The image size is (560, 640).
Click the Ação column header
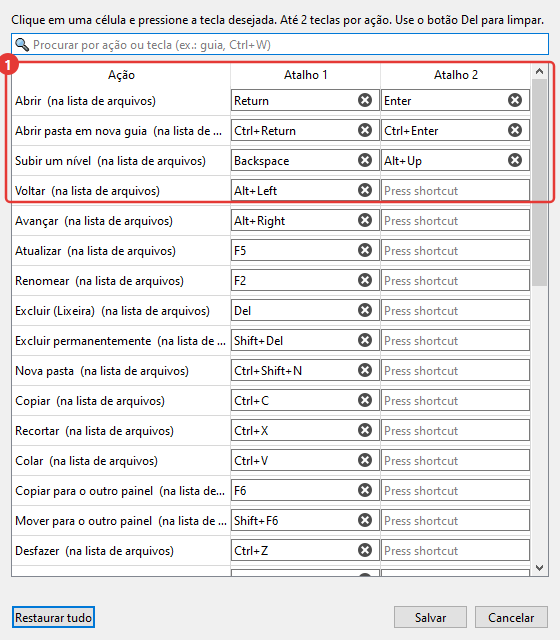(121, 75)
